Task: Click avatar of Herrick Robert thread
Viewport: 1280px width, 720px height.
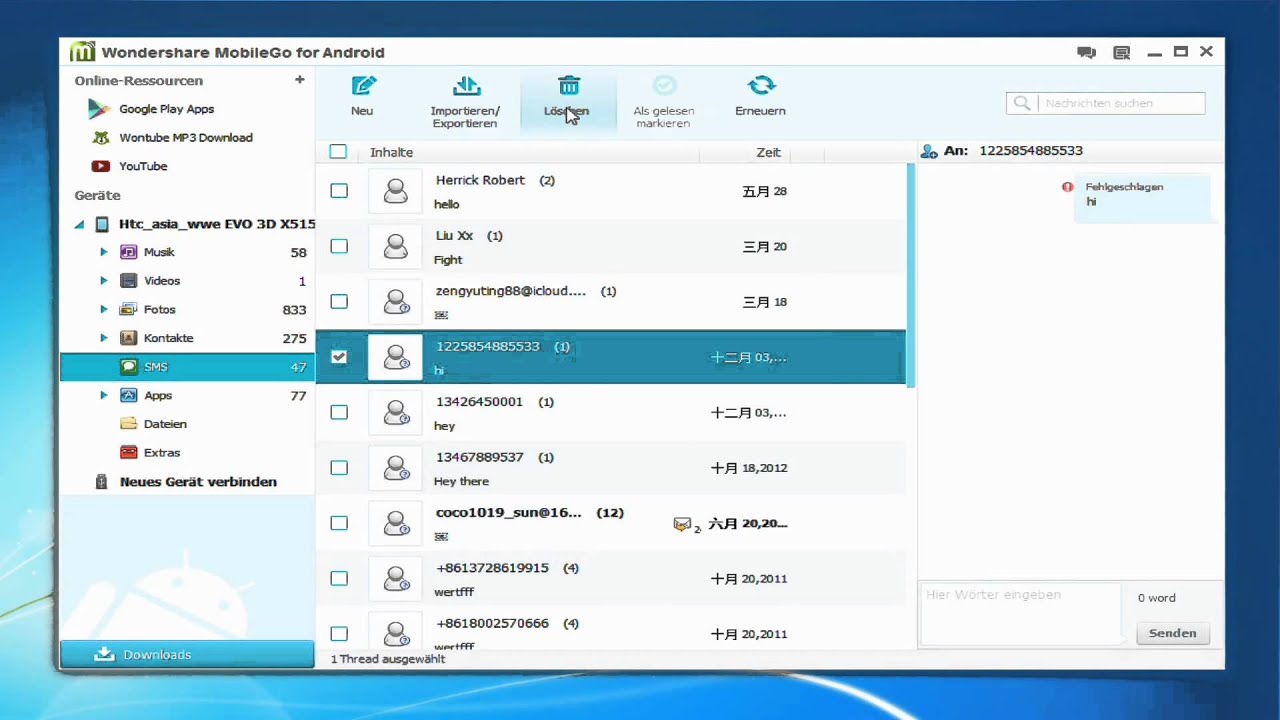Action: click(x=396, y=191)
